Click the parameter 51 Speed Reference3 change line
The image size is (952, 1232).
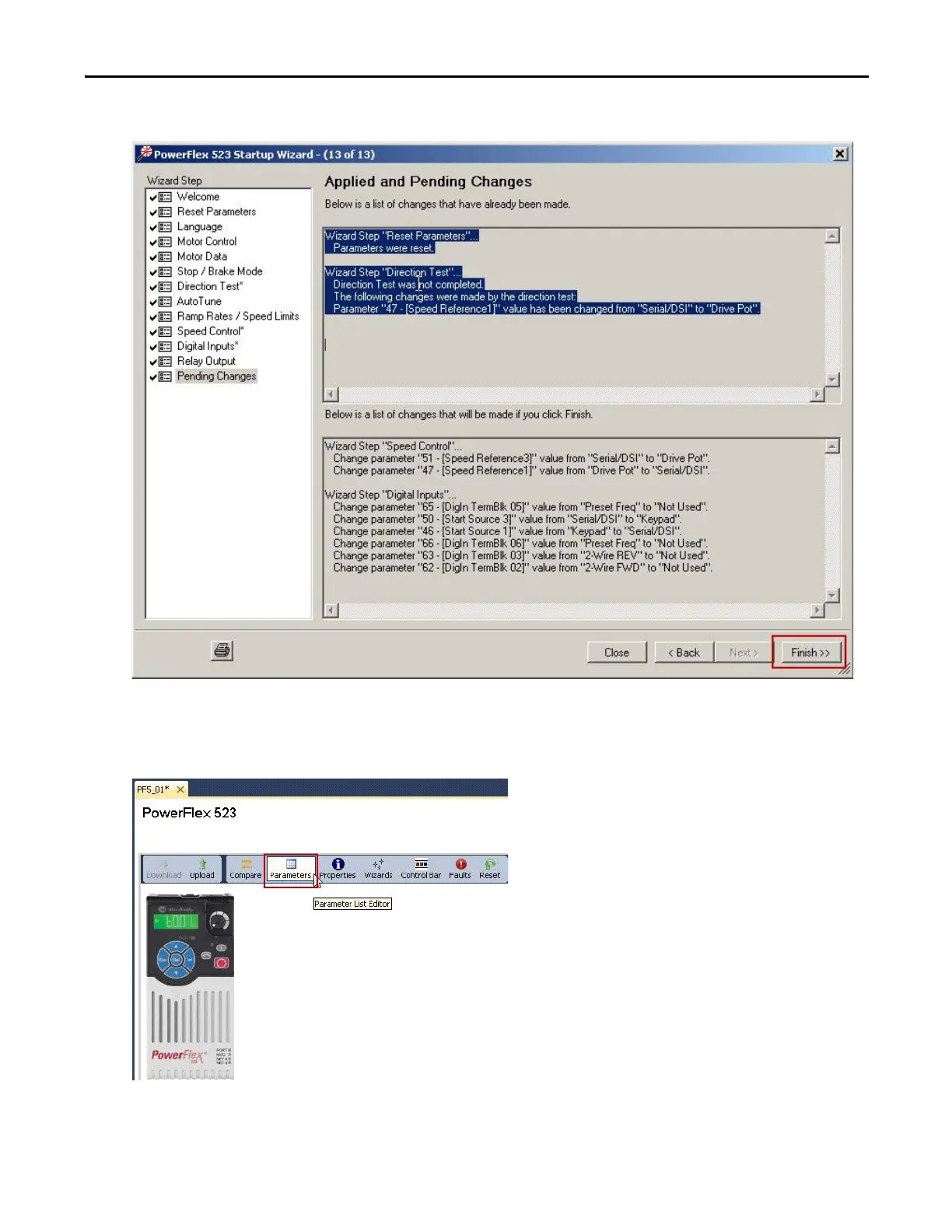[521, 458]
